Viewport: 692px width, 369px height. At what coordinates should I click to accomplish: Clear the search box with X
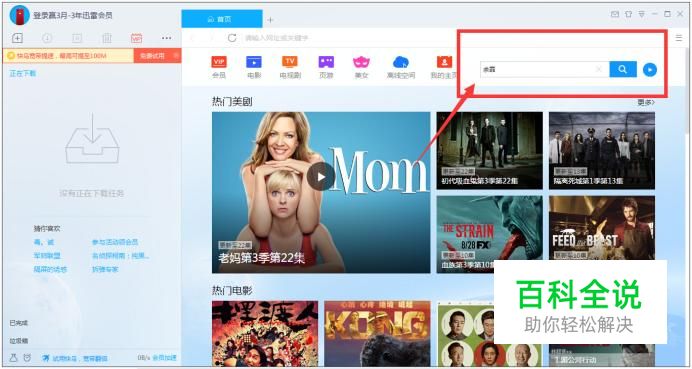pyautogui.click(x=599, y=69)
